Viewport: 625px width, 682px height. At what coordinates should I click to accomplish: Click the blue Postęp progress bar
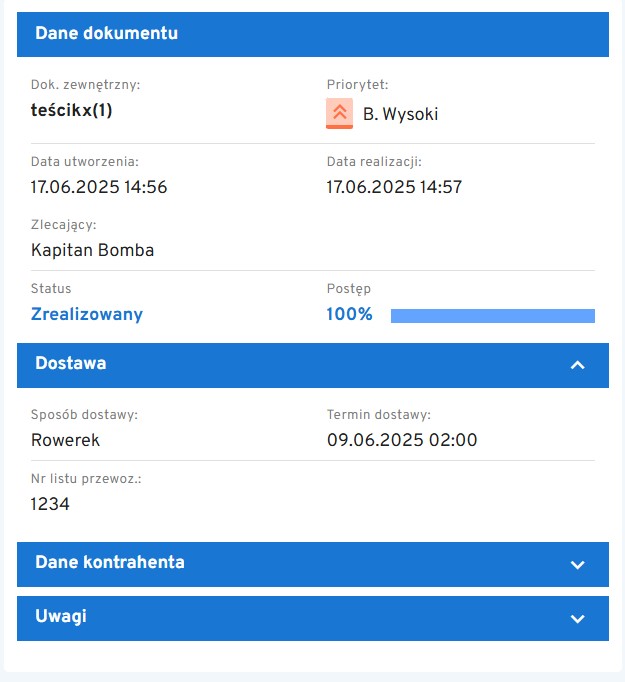(x=492, y=316)
